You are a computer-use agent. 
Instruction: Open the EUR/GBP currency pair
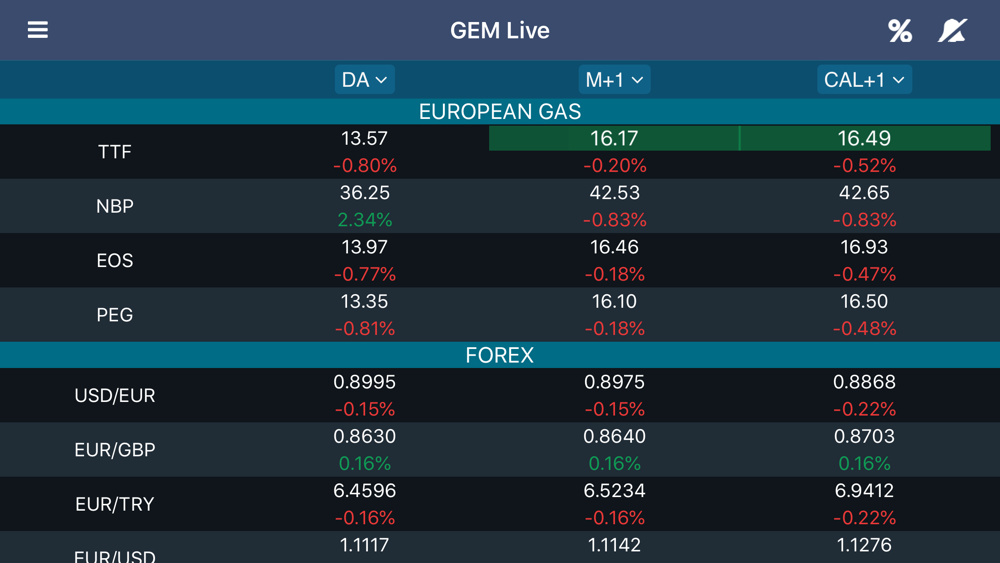tap(115, 450)
